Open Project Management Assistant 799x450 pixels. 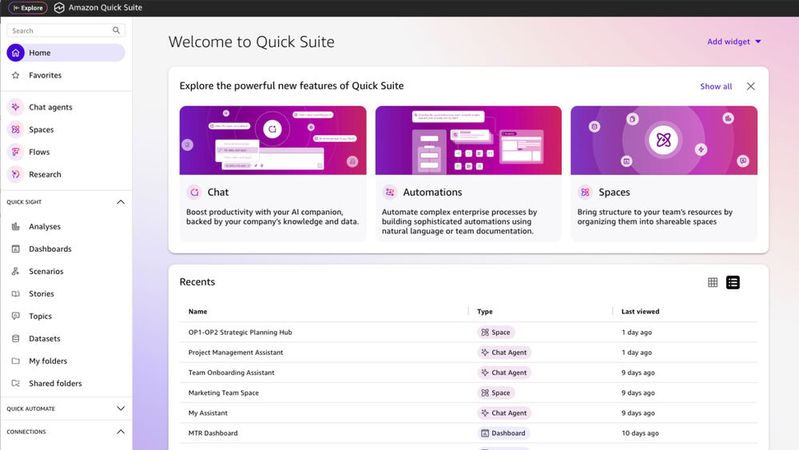(235, 352)
